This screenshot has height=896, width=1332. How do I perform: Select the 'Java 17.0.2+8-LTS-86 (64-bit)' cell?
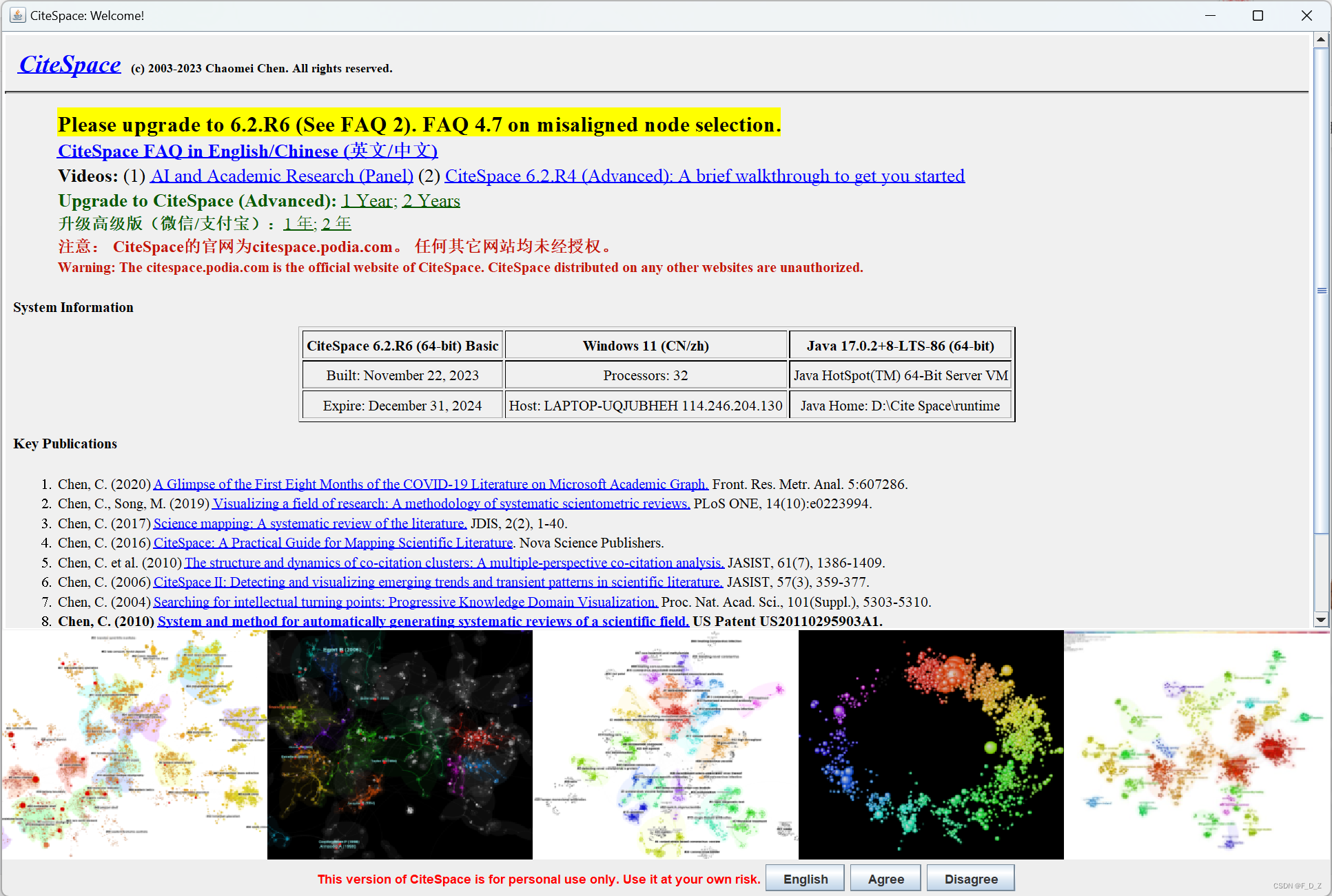pyautogui.click(x=901, y=346)
